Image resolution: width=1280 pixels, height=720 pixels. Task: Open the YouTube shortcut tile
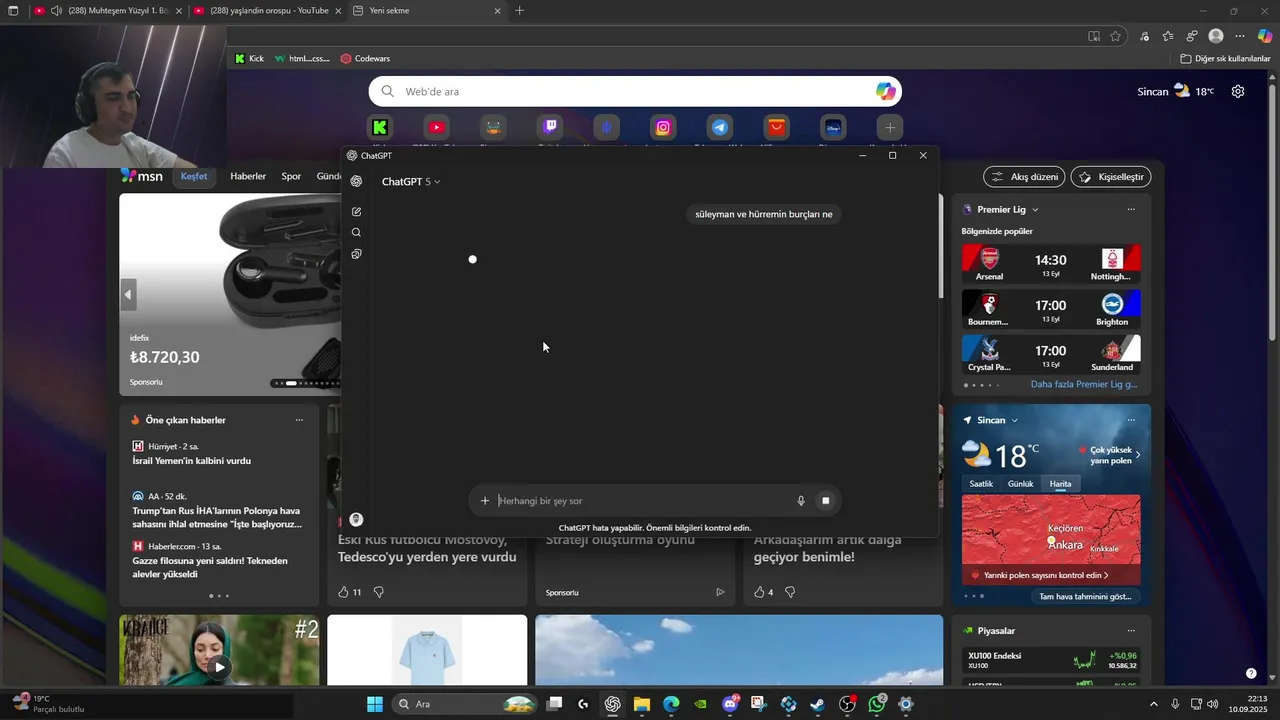point(436,127)
